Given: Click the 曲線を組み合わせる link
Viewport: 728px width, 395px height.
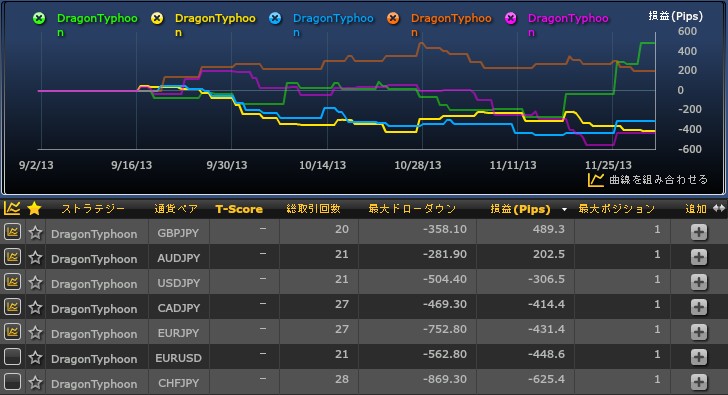Looking at the screenshot, I should pyautogui.click(x=658, y=180).
